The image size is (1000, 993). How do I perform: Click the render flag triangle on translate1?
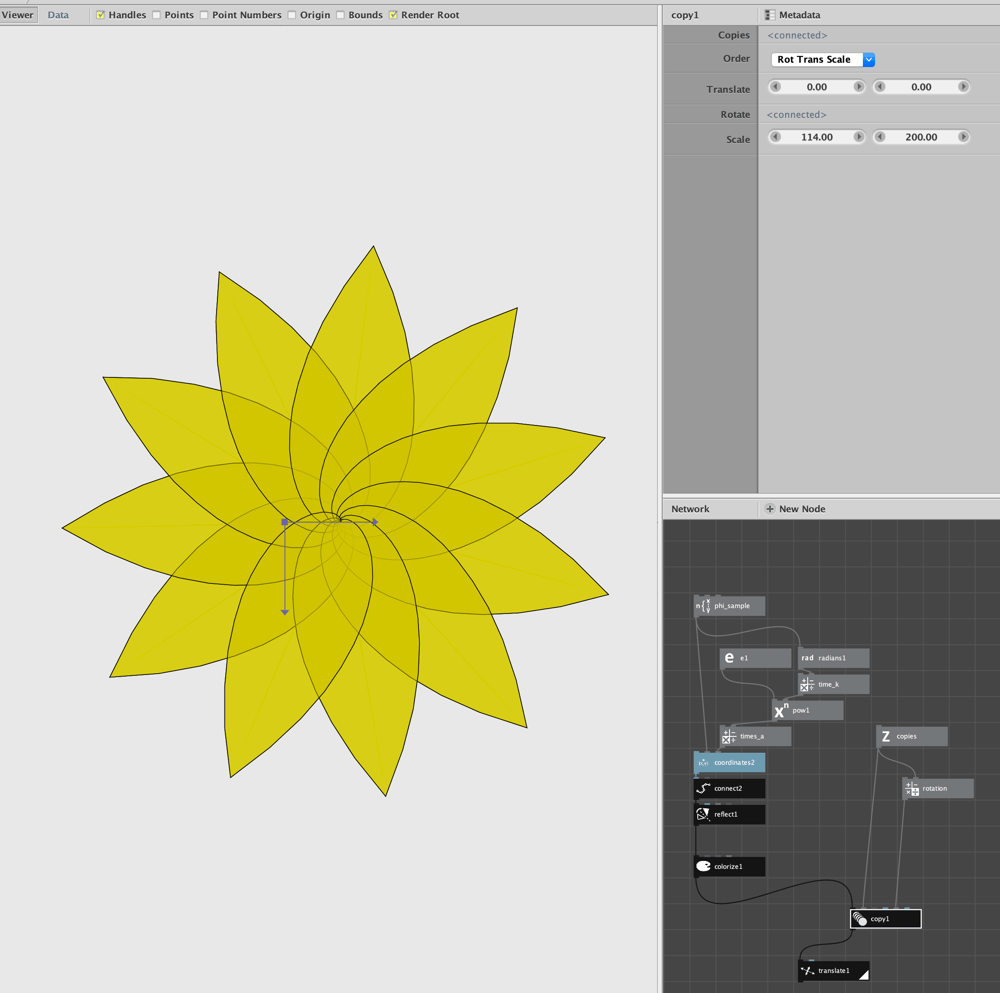pos(863,975)
